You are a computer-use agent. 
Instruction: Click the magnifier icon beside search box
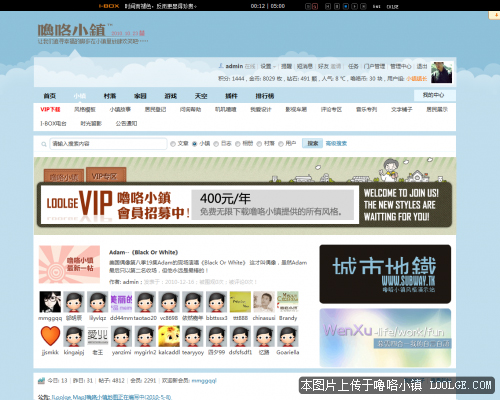click(44, 144)
